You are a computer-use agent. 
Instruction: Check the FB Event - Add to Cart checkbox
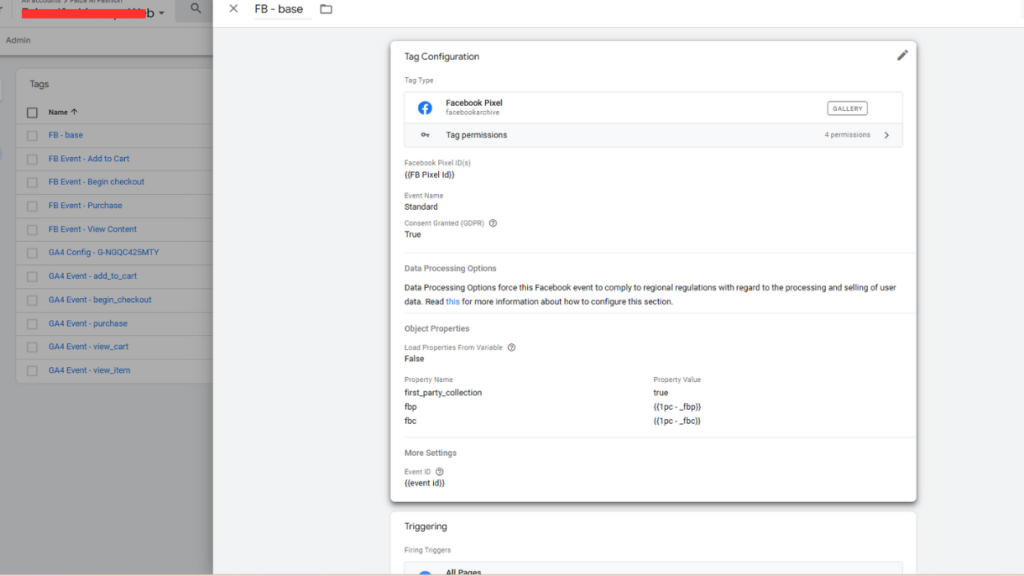[x=32, y=159]
